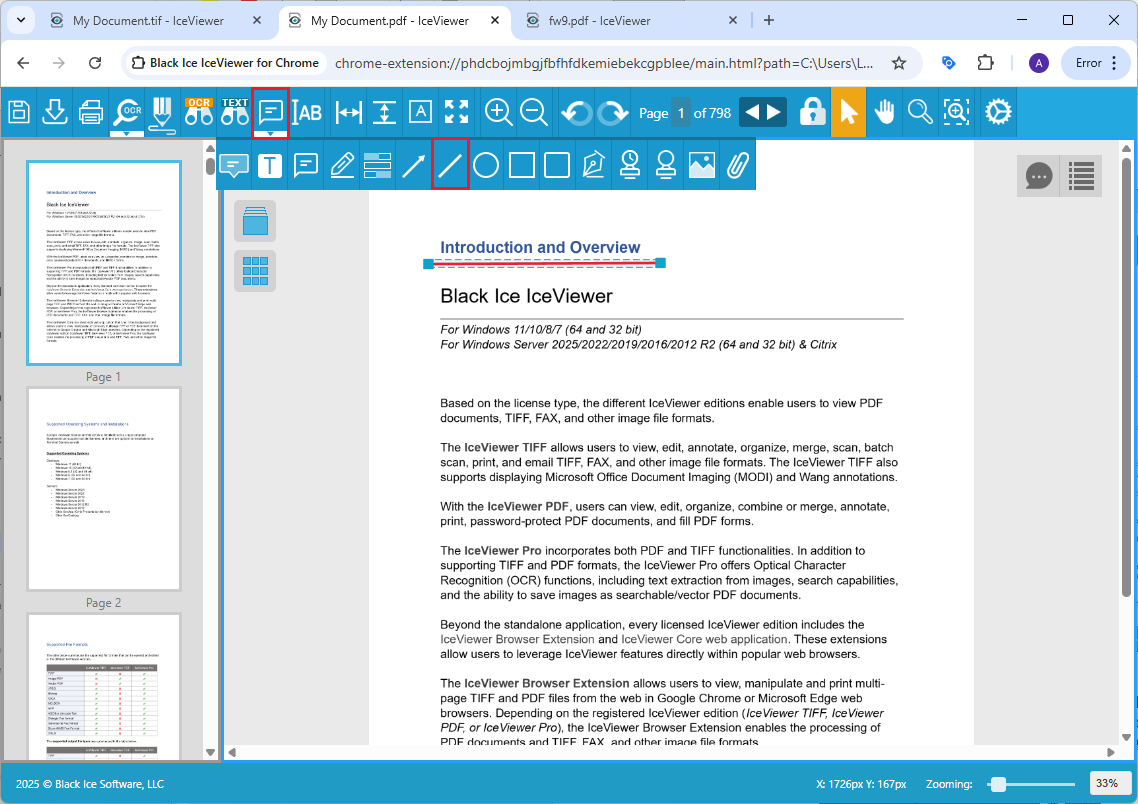Select the marquee zoom area tool

tap(956, 112)
